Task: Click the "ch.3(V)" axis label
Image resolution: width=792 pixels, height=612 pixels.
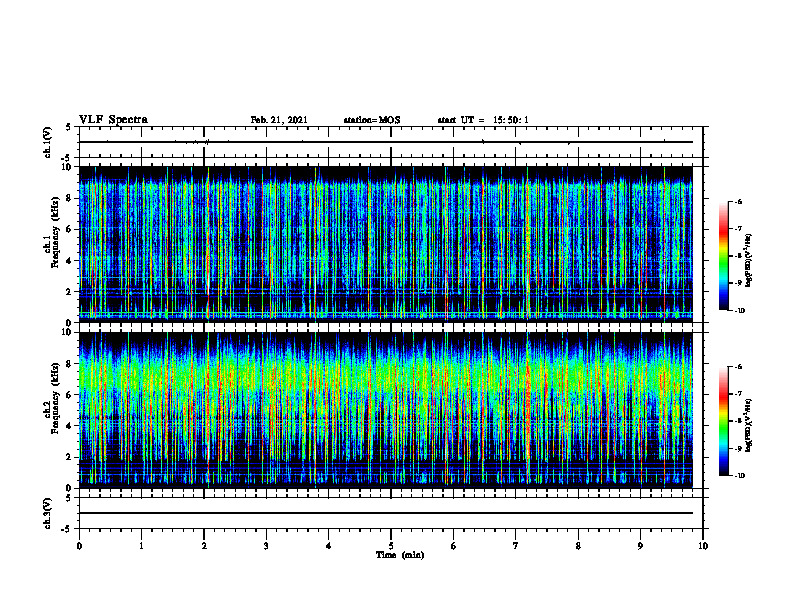Action: pos(47,513)
